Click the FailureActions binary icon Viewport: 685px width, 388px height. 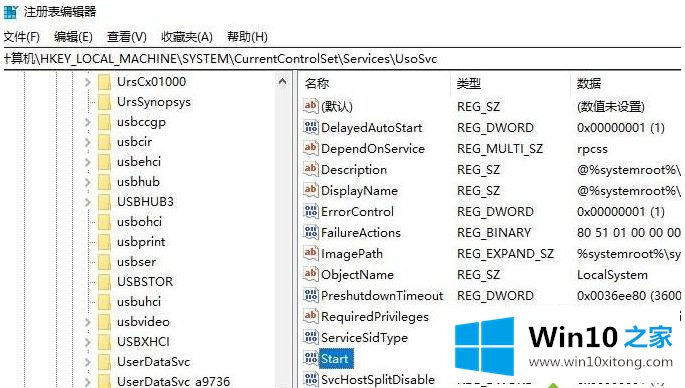311,232
